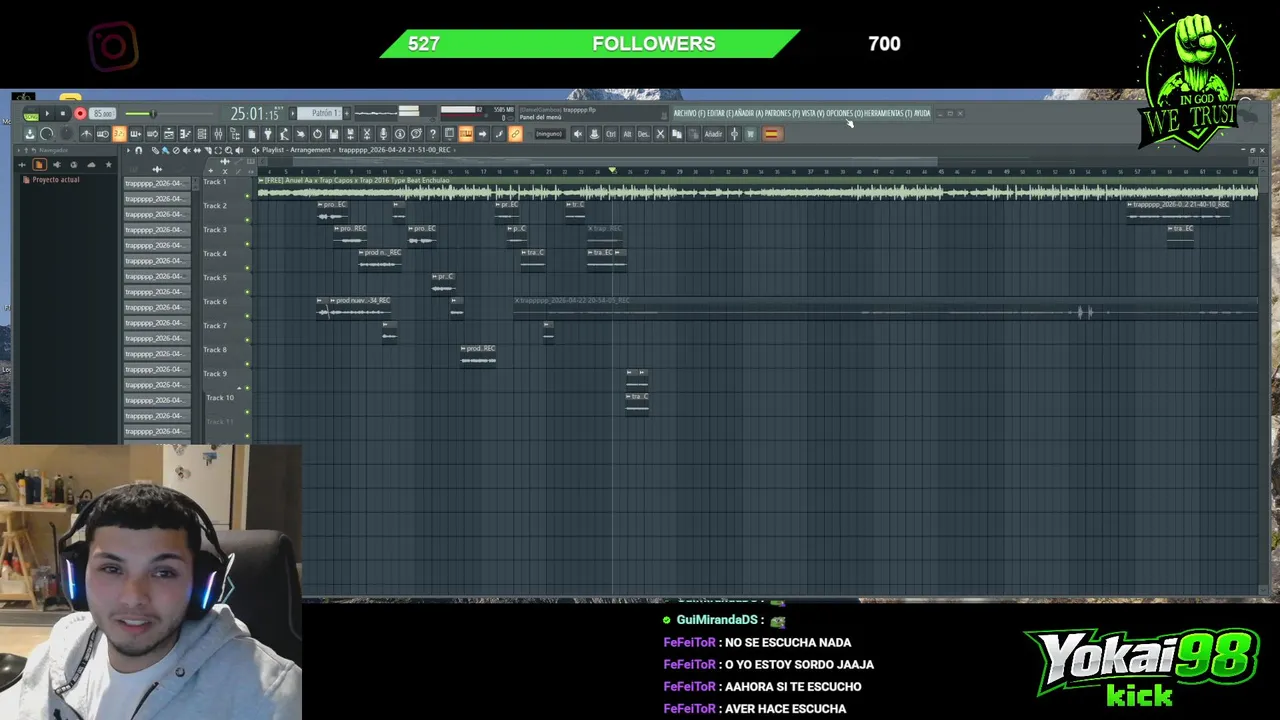Open the Patrón 1 pattern selector
Viewport: 1280px width, 720px height.
click(320, 113)
